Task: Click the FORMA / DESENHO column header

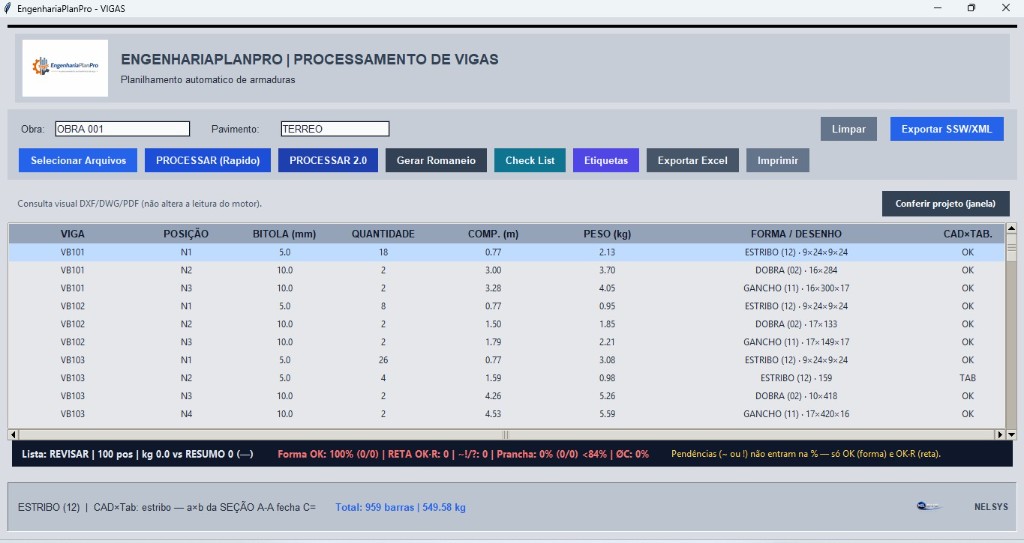Action: 796,234
